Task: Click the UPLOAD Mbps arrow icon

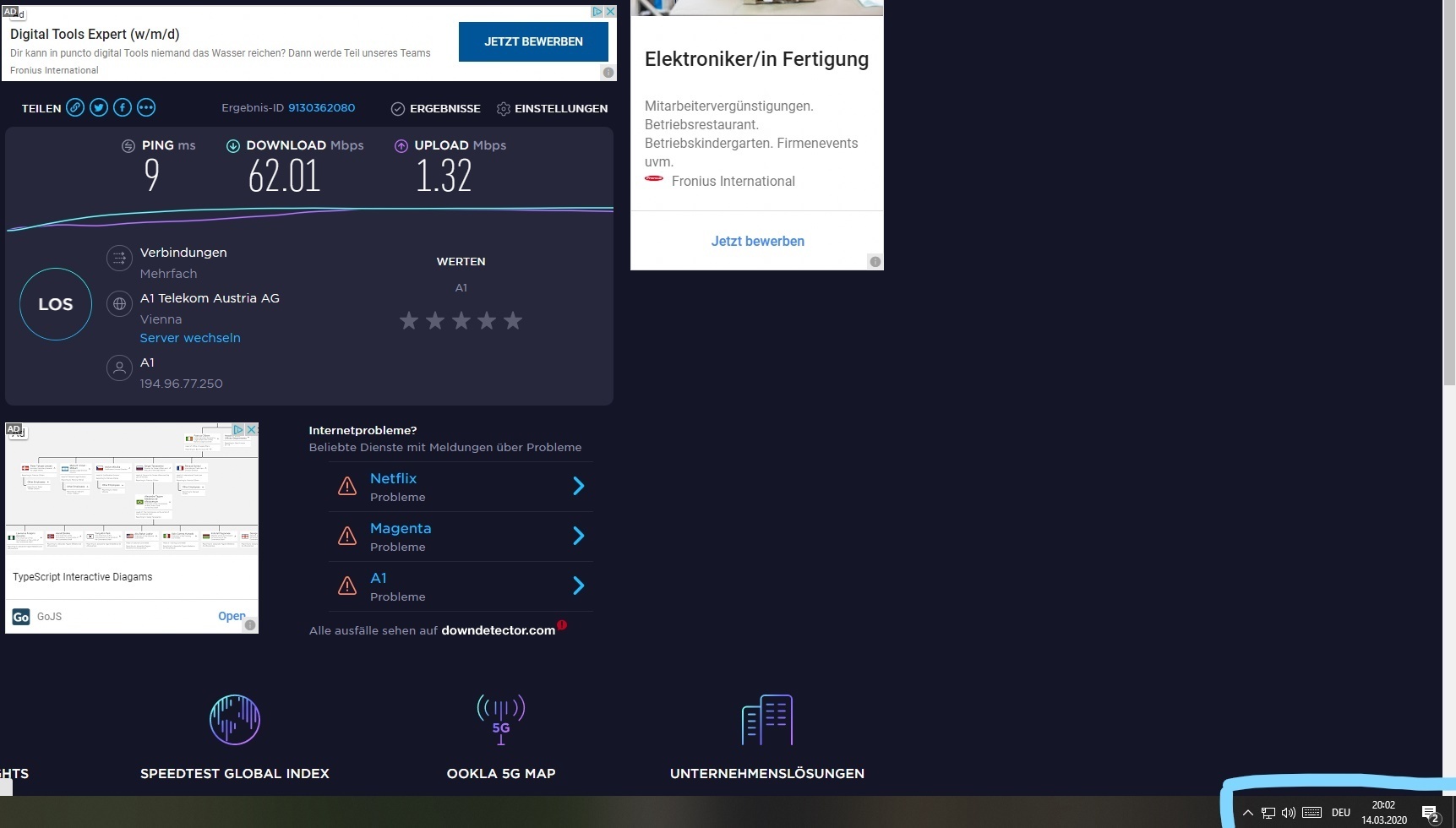Action: pos(401,145)
